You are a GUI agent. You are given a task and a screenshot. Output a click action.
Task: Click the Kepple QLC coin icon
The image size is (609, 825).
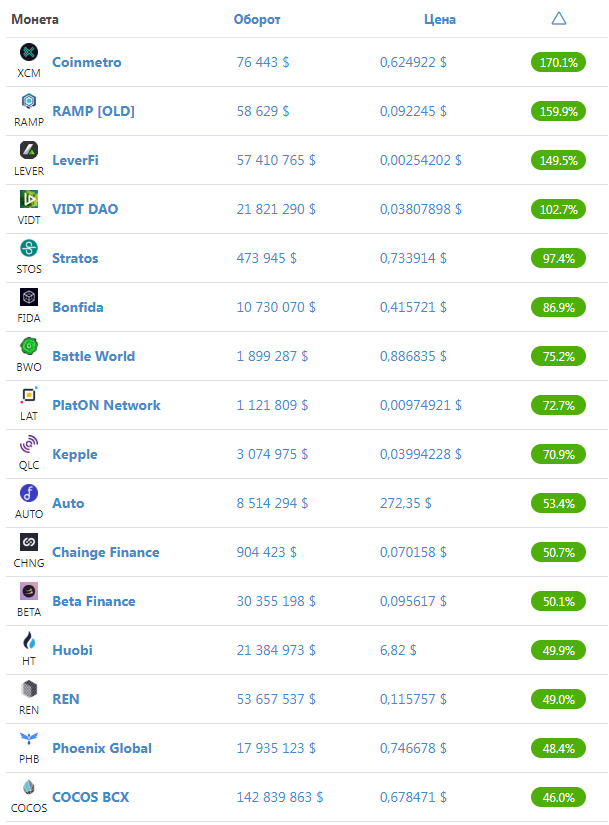[x=28, y=444]
